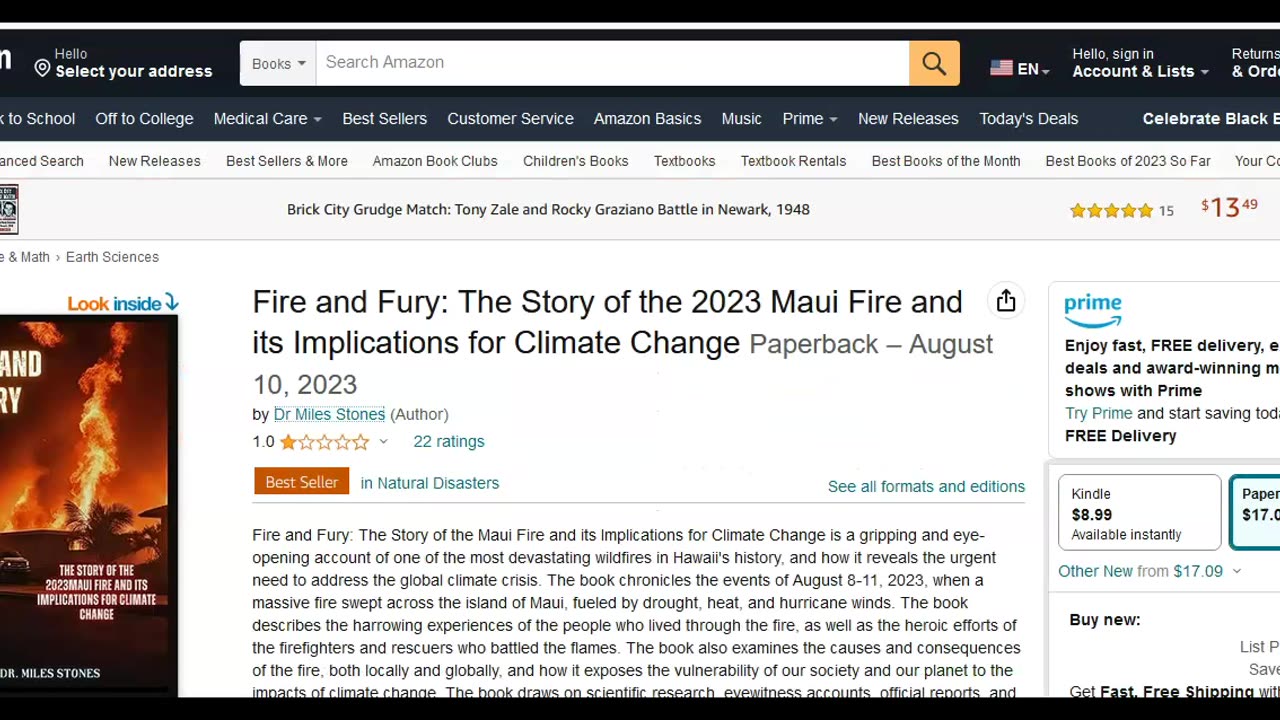Click the Fire and Fury book cover image
1280x720 pixels.
tap(88, 505)
